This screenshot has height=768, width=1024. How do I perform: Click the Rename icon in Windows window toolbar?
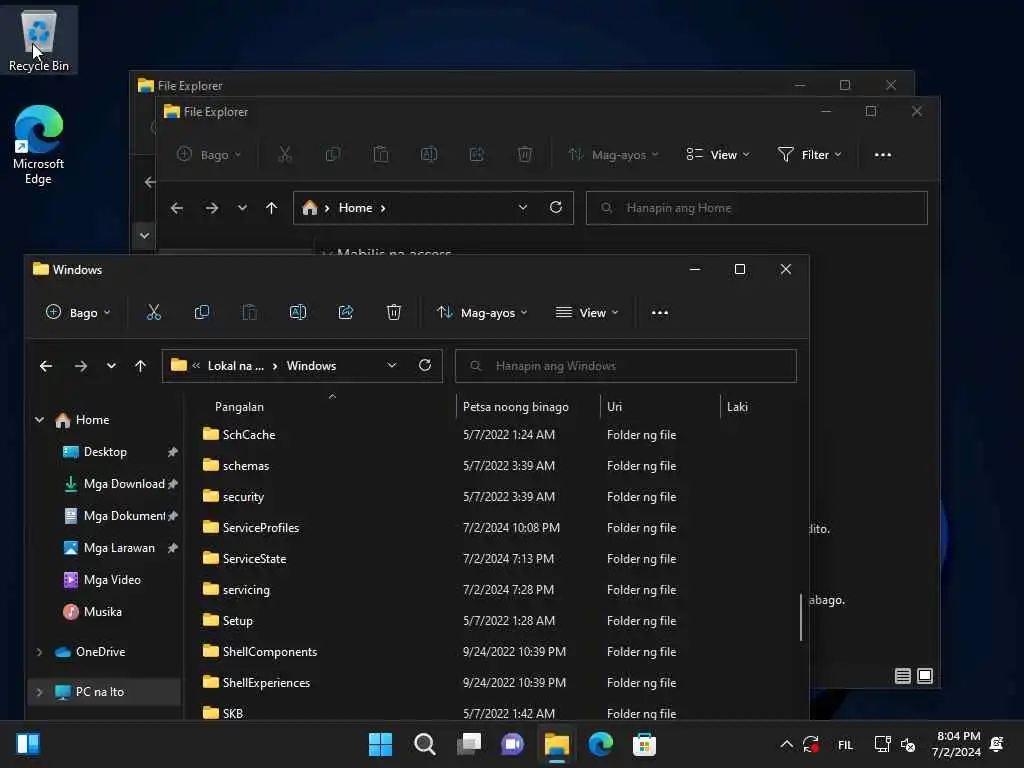tap(298, 313)
